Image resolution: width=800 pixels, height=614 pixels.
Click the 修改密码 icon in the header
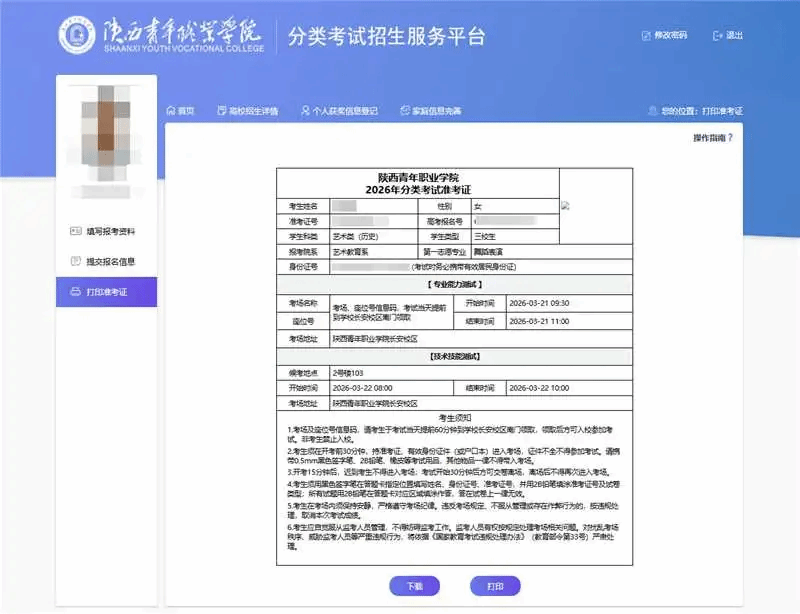tap(645, 35)
